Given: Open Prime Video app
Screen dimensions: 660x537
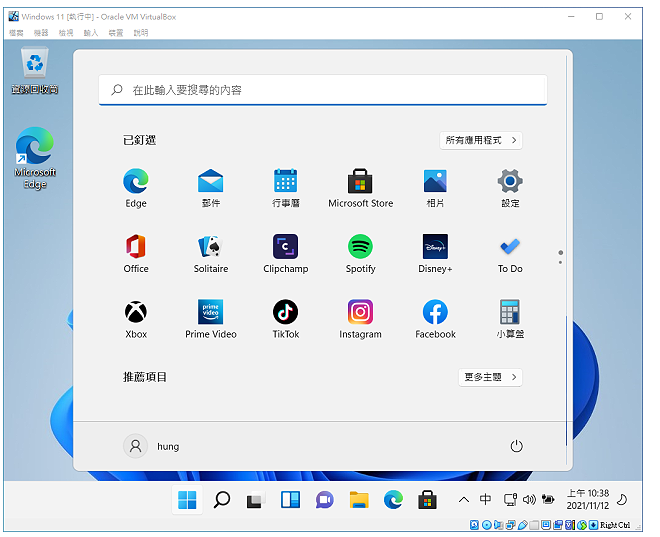Looking at the screenshot, I should (210, 319).
